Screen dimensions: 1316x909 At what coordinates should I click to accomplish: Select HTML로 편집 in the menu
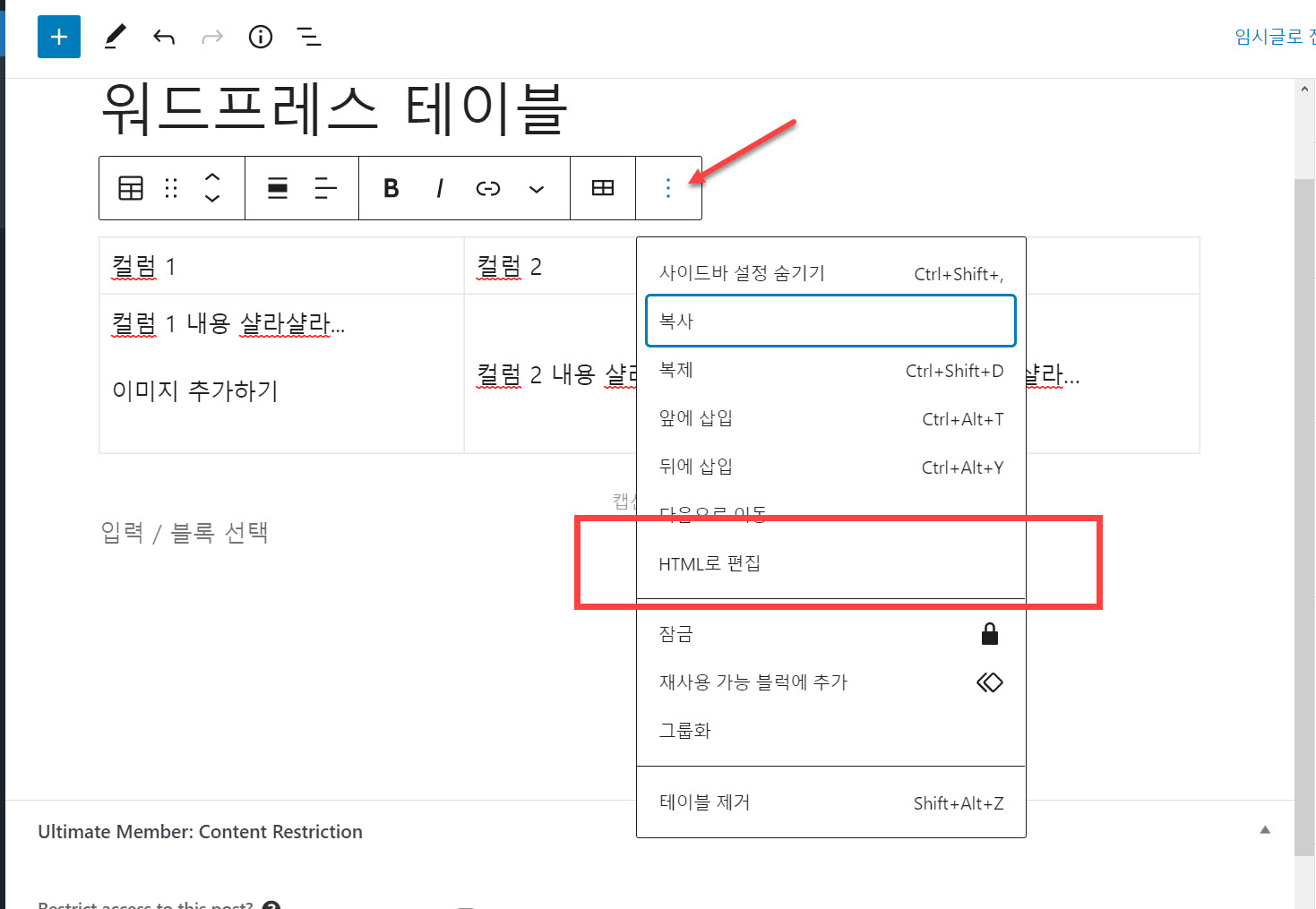point(710,563)
